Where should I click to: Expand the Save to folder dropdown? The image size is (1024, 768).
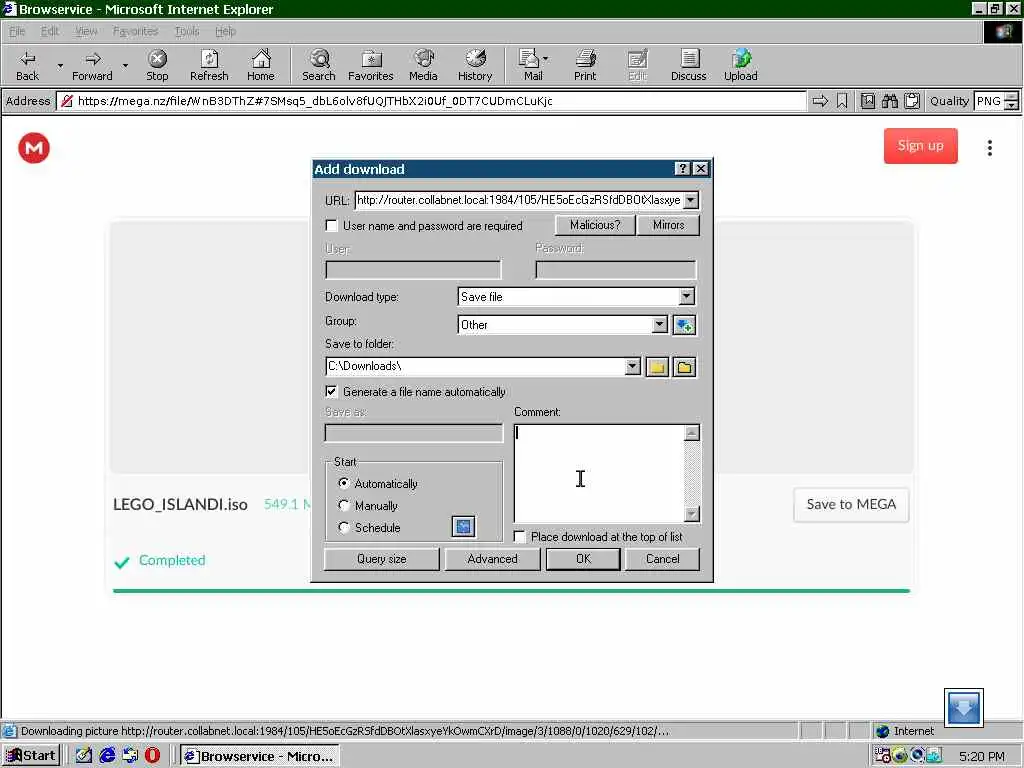632,366
